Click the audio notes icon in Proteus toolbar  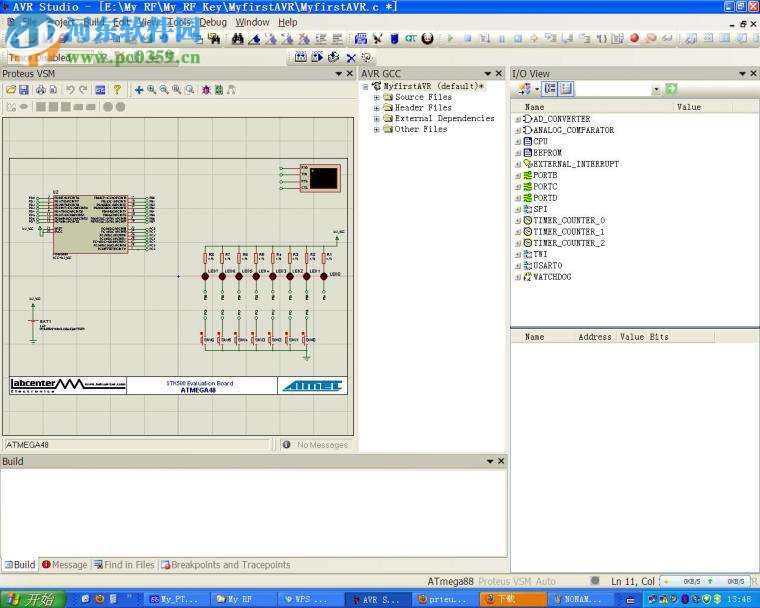[x=231, y=90]
